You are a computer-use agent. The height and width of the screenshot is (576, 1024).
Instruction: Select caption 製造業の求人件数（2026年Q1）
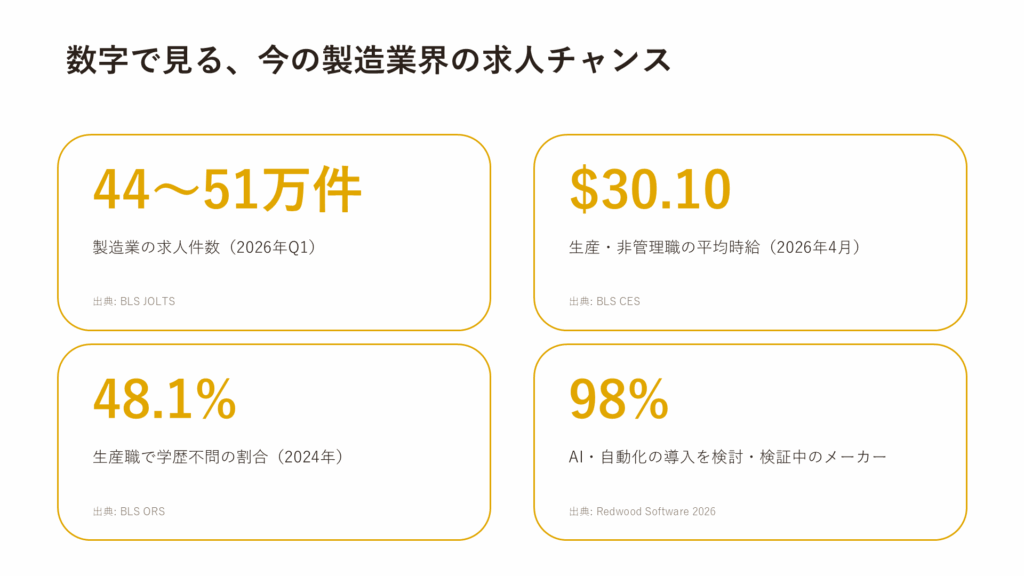205,248
